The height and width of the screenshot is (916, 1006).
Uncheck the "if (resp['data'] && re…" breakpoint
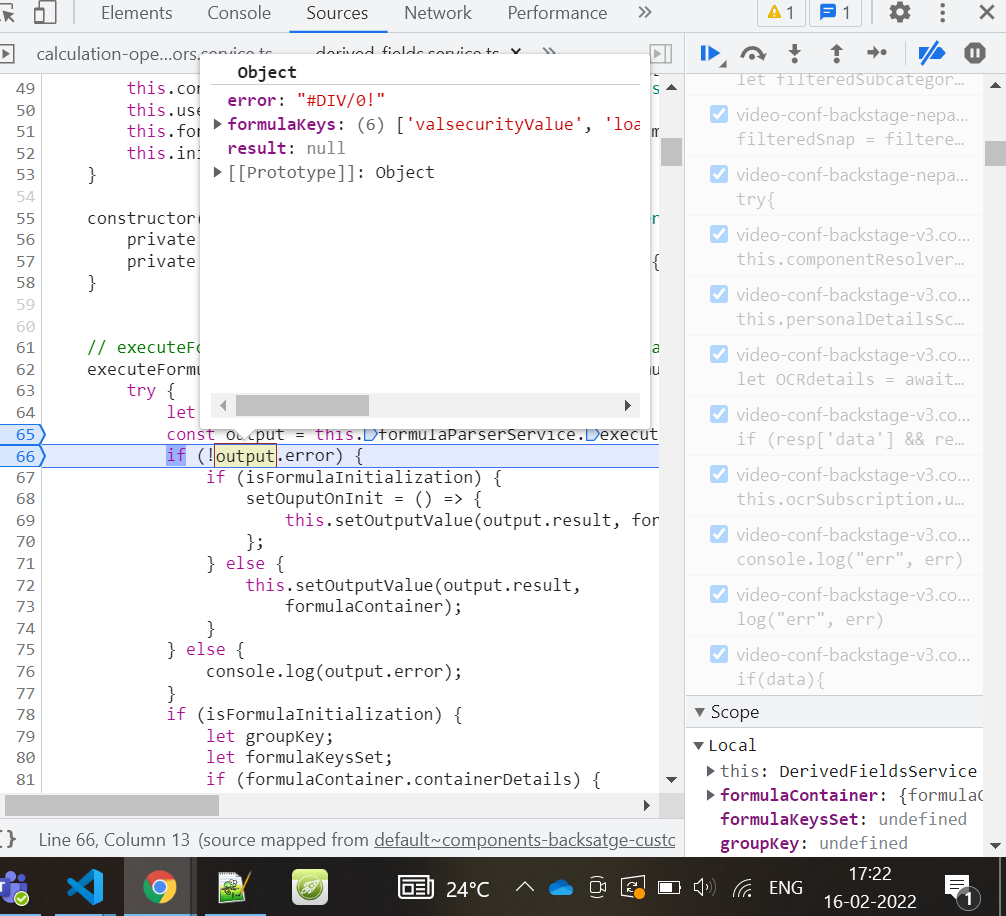pos(719,414)
